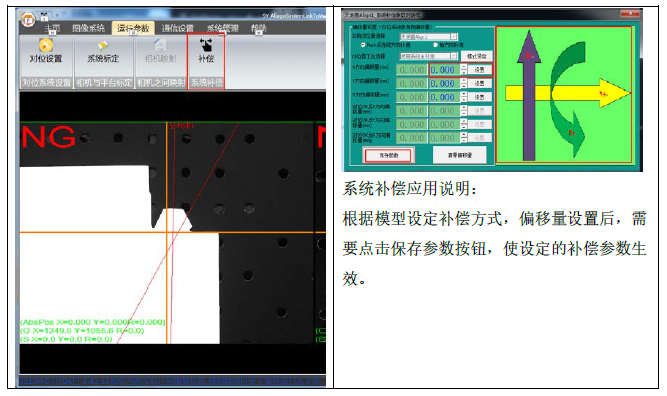Viewport: 667px width, 396px height.
Task: Click the zero offset reset button
Action: [x=459, y=155]
